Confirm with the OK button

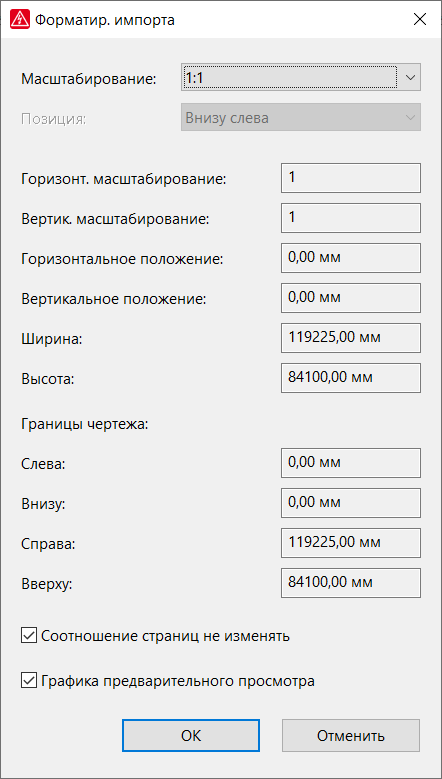pyautogui.click(x=191, y=735)
